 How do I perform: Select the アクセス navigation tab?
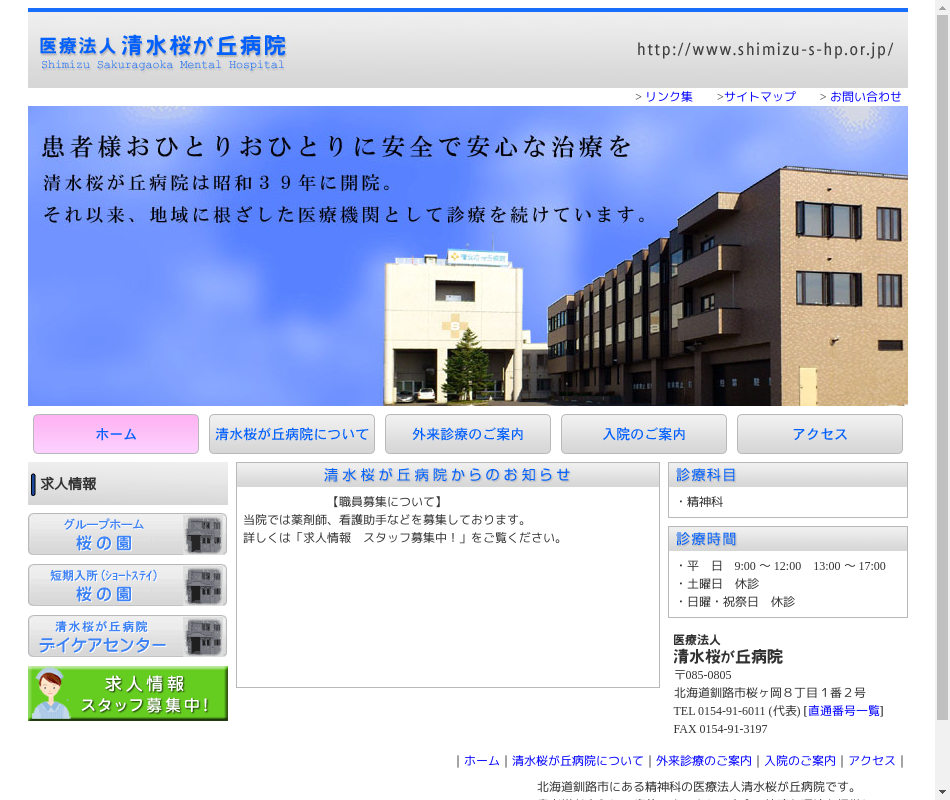[820, 434]
